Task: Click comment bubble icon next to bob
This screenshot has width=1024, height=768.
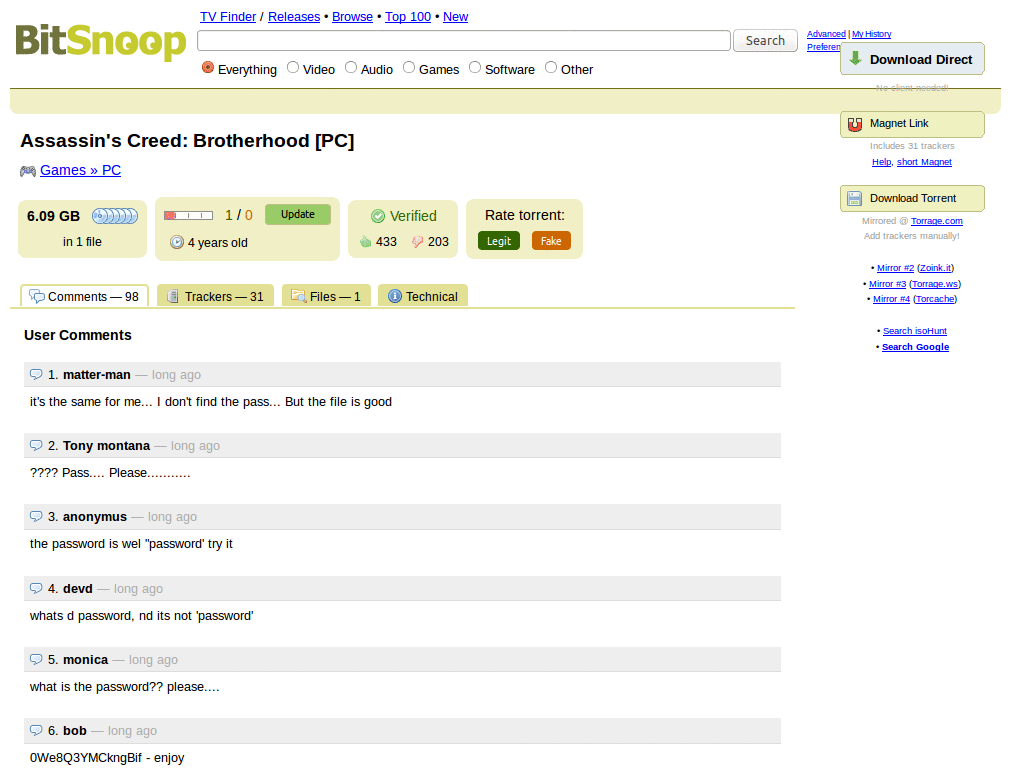Action: pos(36,731)
